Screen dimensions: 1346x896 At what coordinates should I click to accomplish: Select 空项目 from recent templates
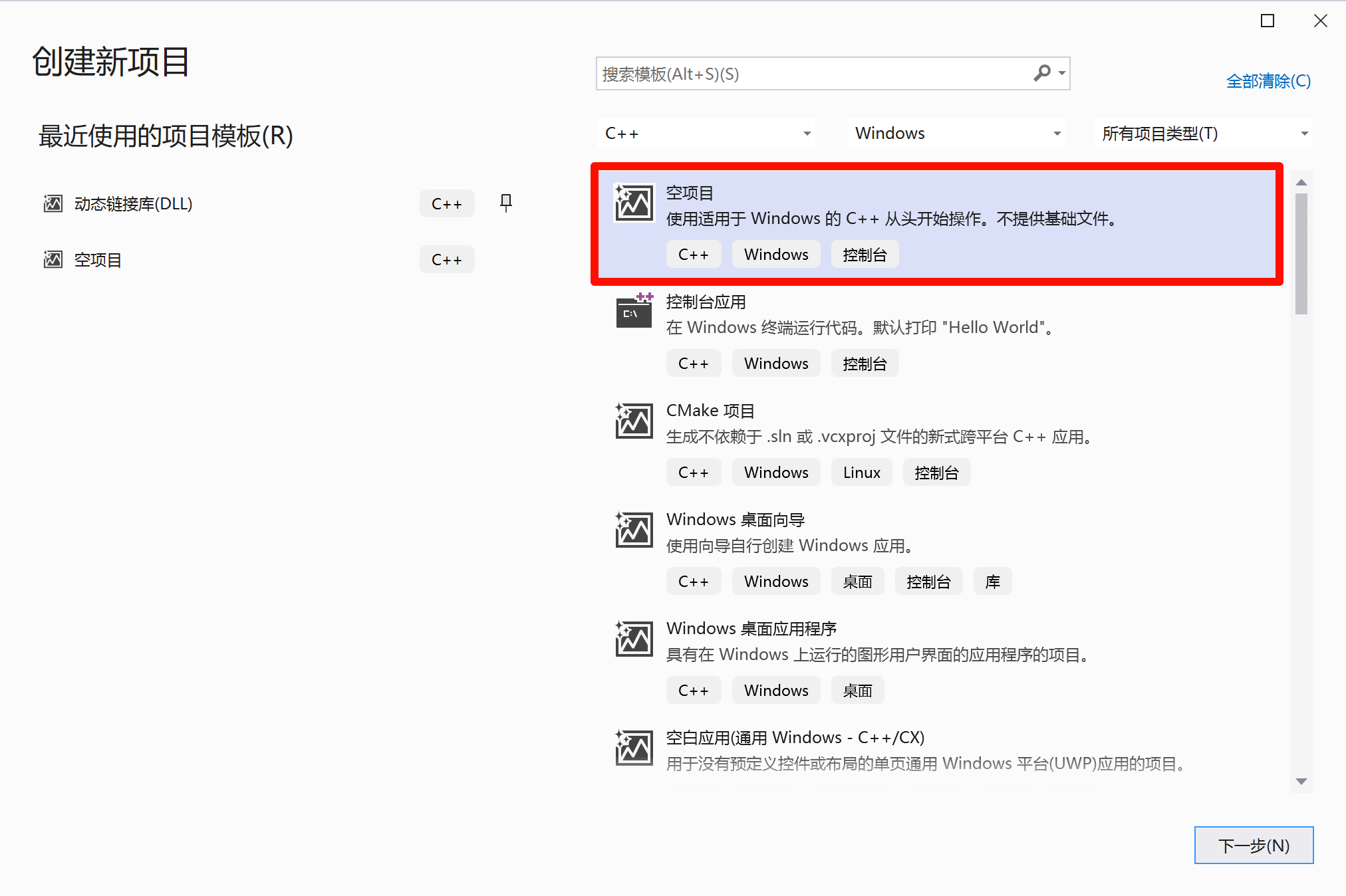click(98, 260)
